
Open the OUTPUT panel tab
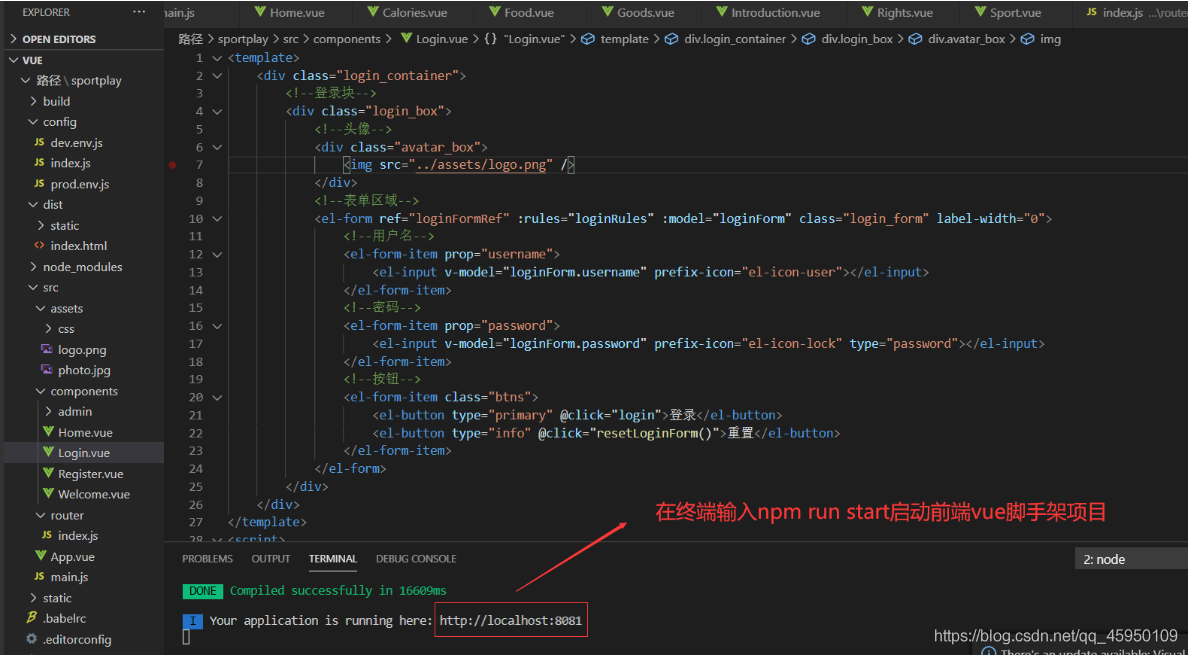click(x=271, y=559)
